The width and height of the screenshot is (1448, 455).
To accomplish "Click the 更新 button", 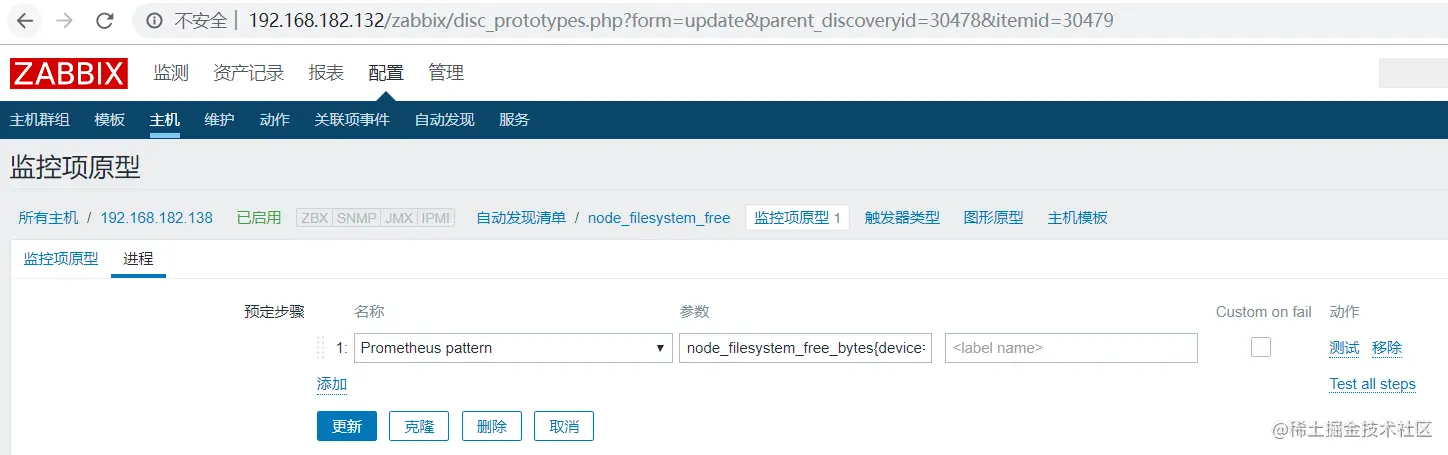I will (x=347, y=426).
